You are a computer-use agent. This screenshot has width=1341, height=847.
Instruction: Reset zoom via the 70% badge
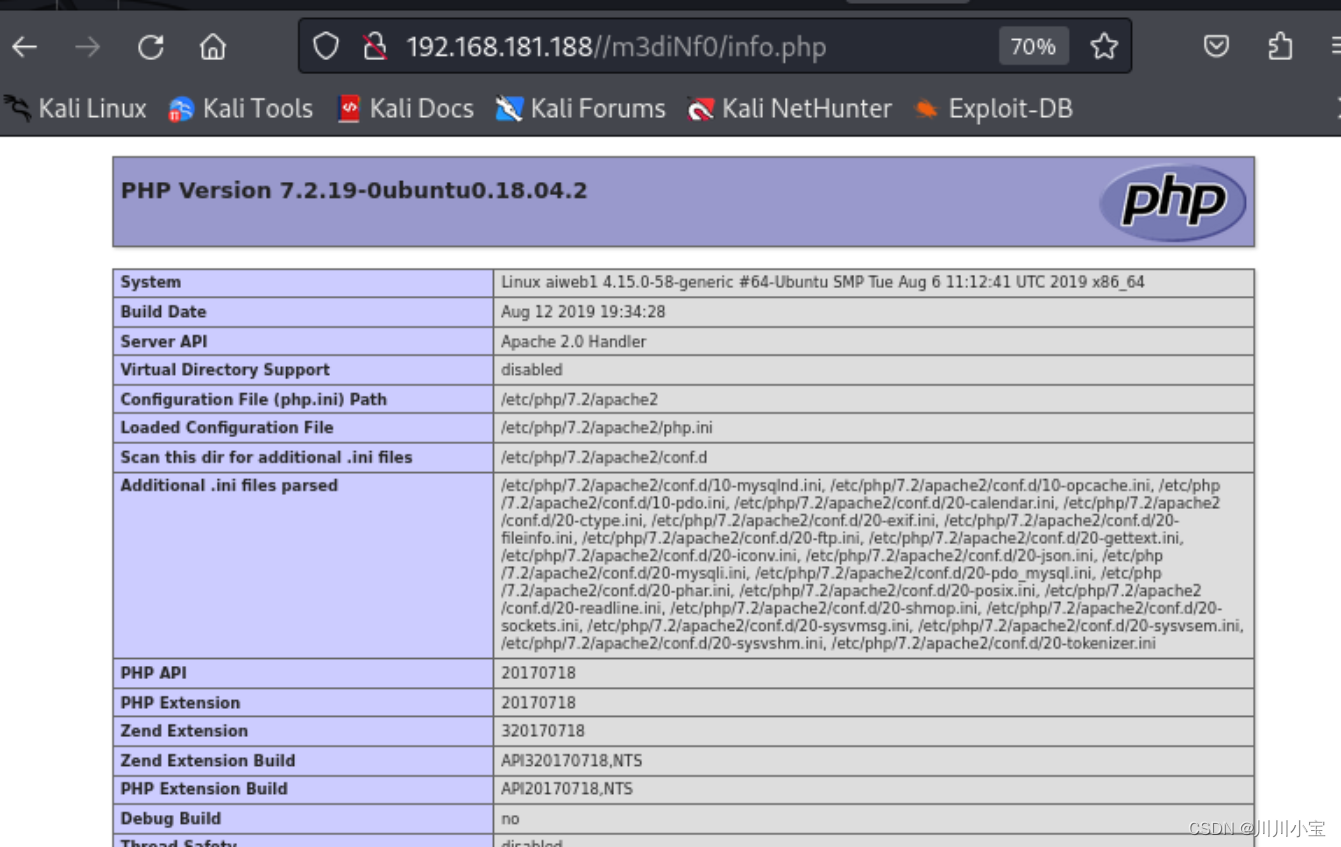click(1033, 46)
